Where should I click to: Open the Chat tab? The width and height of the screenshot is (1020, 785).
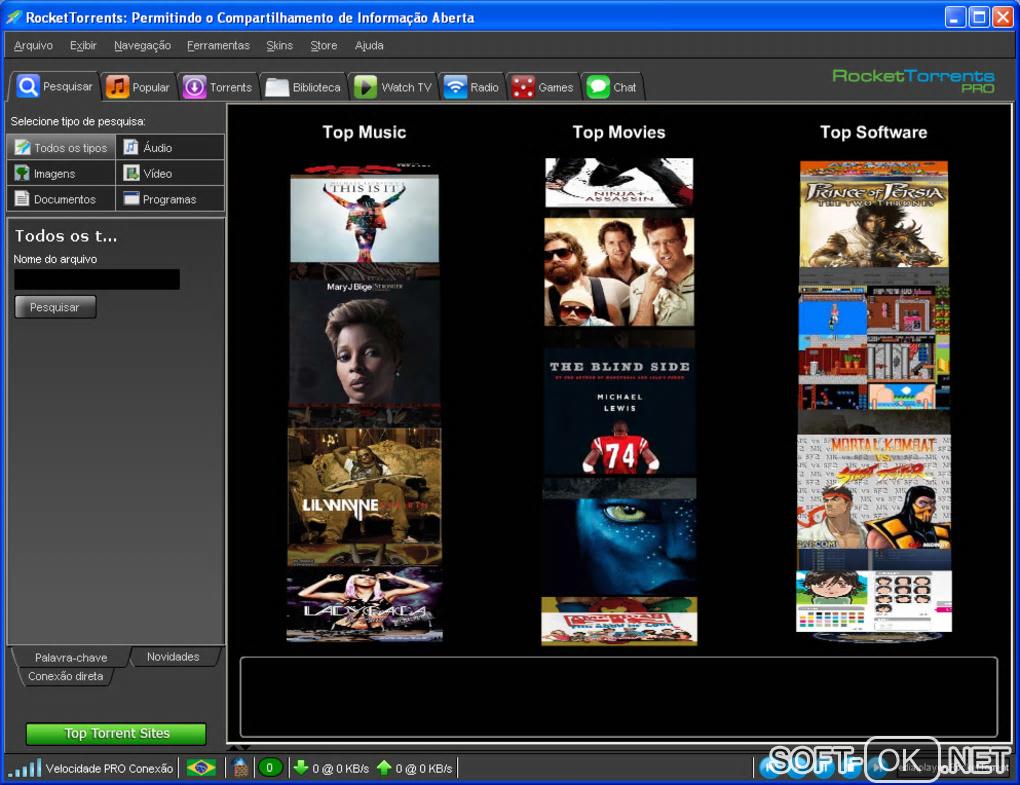(611, 87)
